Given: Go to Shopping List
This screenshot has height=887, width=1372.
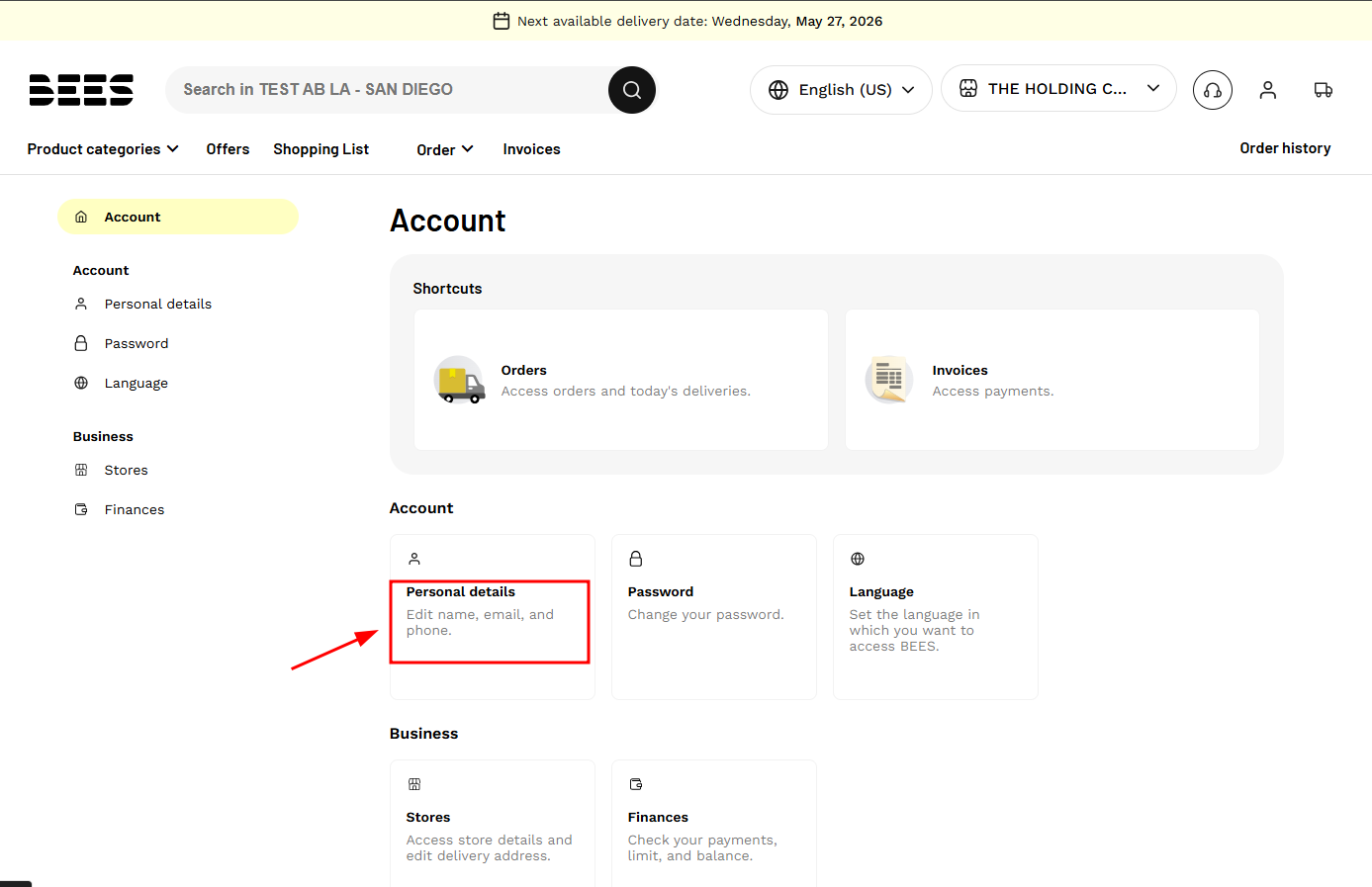Looking at the screenshot, I should 321,149.
